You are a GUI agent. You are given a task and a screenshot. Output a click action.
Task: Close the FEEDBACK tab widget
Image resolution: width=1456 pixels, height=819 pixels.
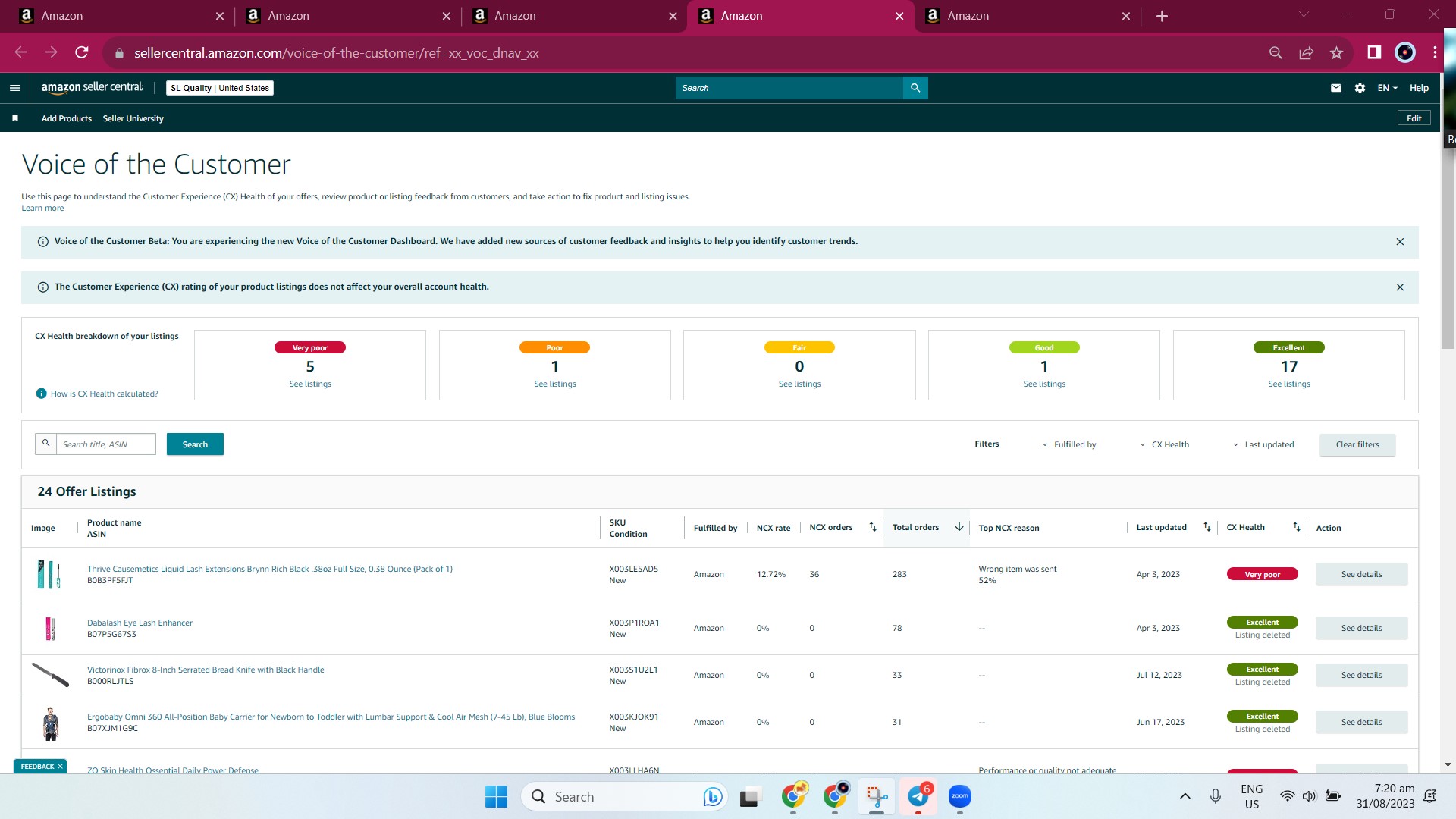coord(60,767)
